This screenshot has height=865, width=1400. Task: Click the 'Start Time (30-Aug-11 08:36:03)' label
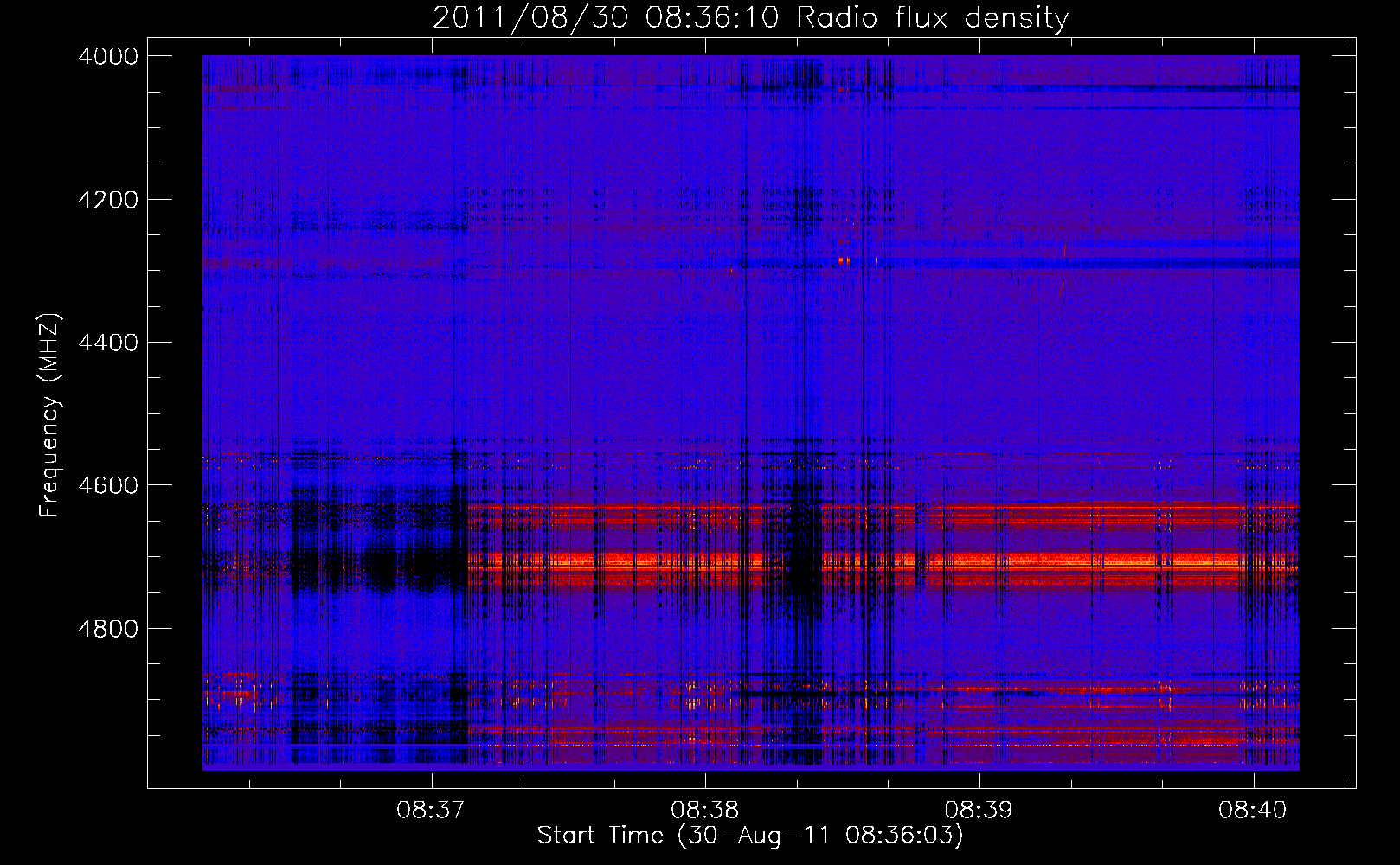click(x=750, y=836)
